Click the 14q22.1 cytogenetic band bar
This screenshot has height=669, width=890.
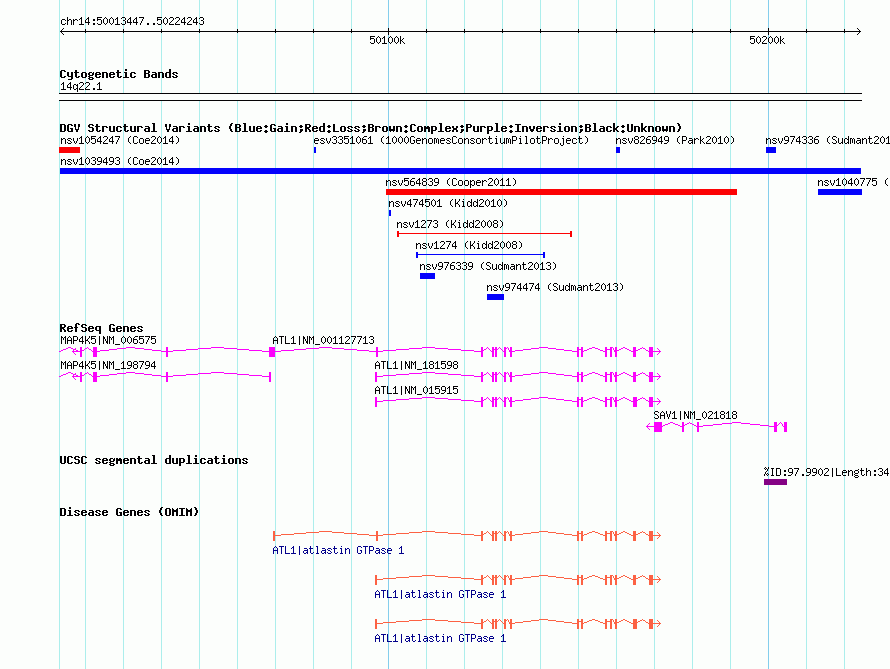point(460,97)
